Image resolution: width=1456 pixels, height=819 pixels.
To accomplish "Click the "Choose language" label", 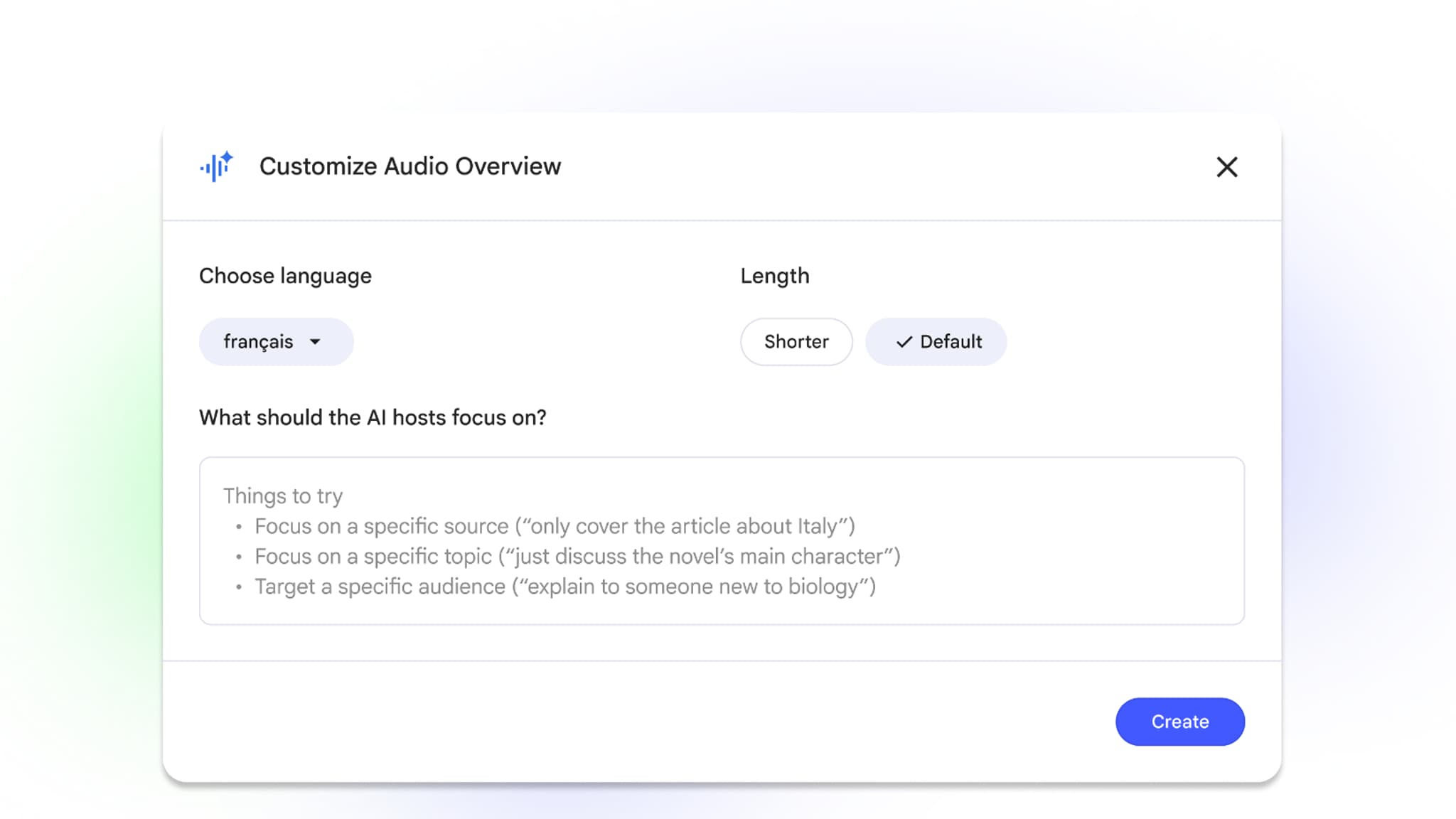I will coord(285,276).
